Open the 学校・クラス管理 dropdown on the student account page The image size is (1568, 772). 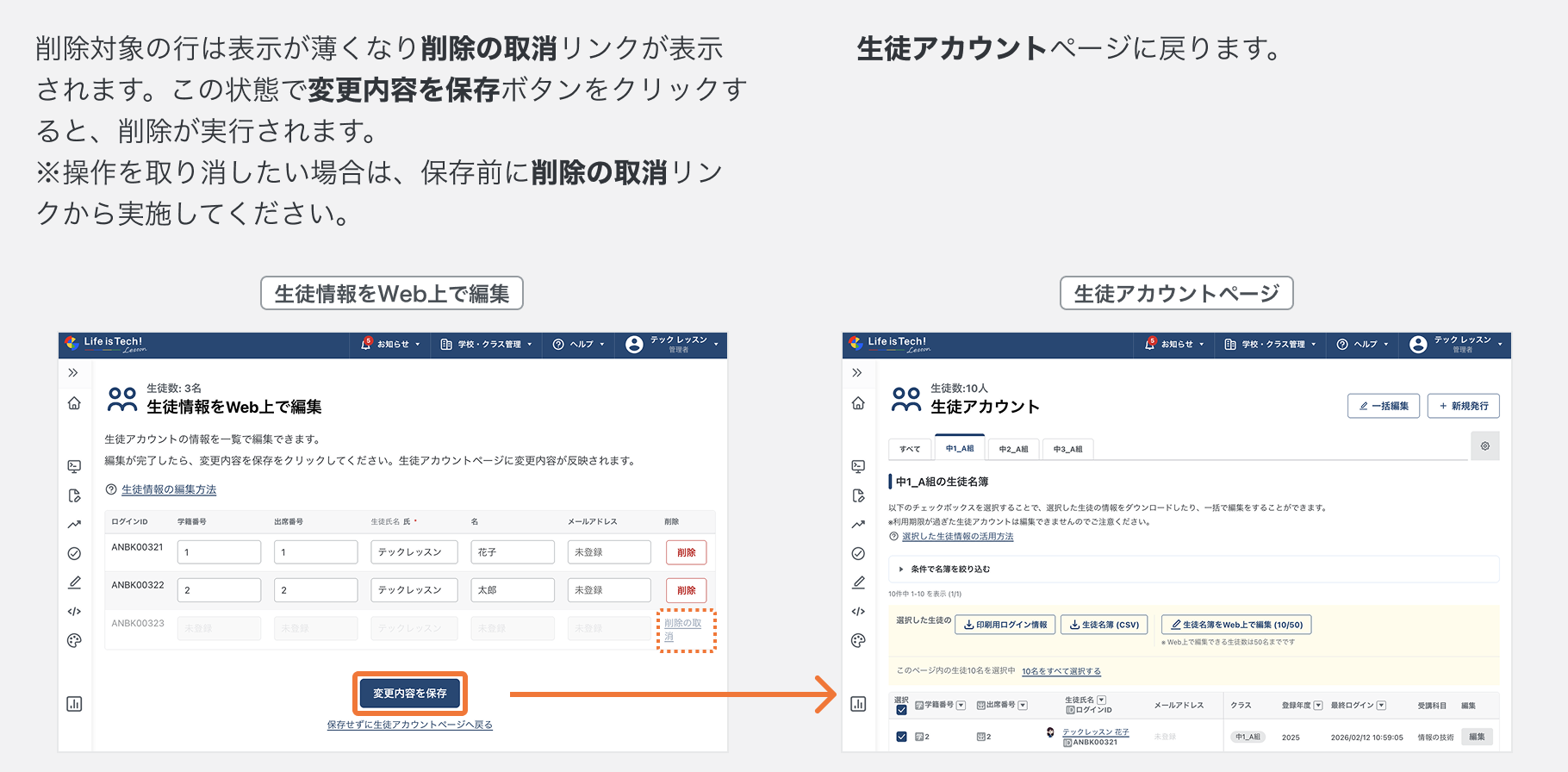(1272, 345)
